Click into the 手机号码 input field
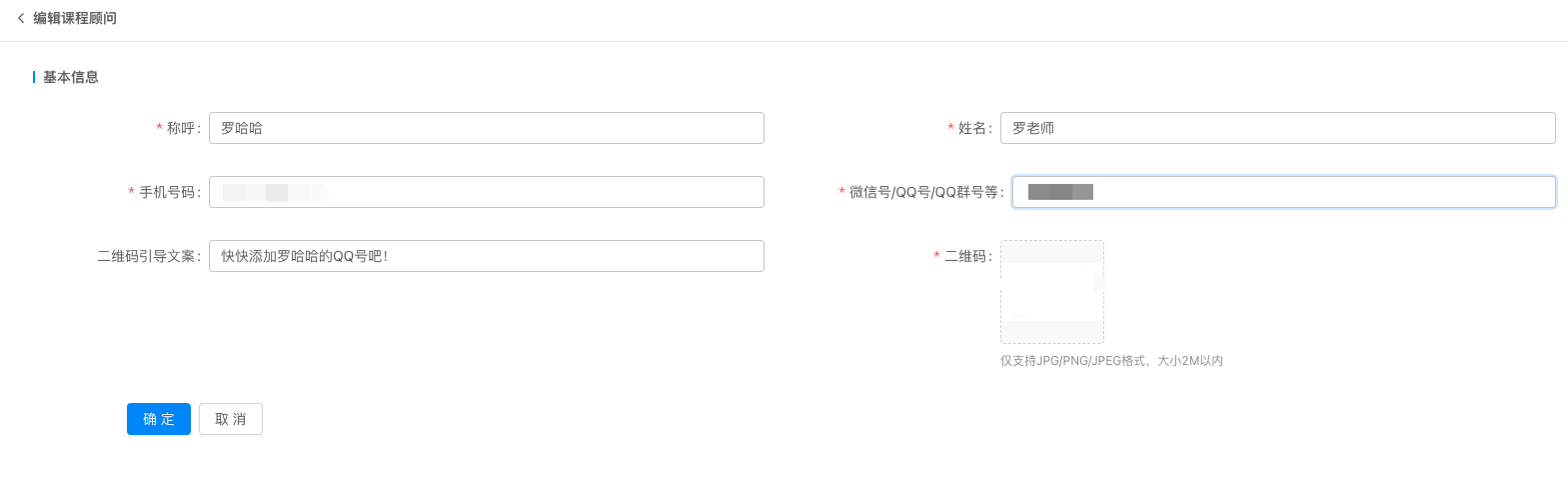 pos(487,192)
